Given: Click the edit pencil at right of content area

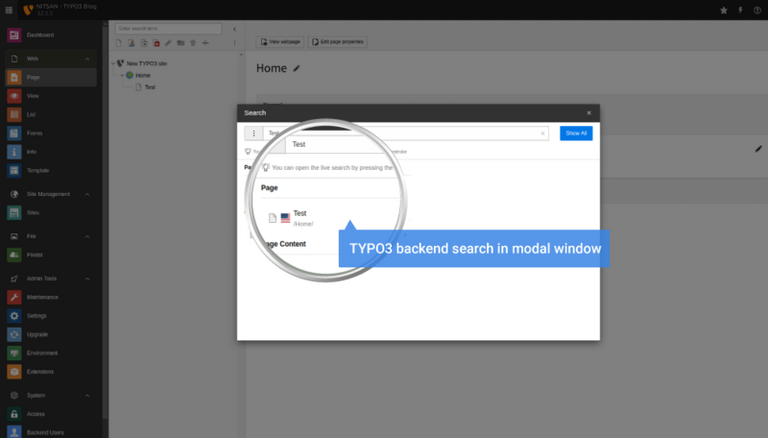Looking at the screenshot, I should pos(758,148).
